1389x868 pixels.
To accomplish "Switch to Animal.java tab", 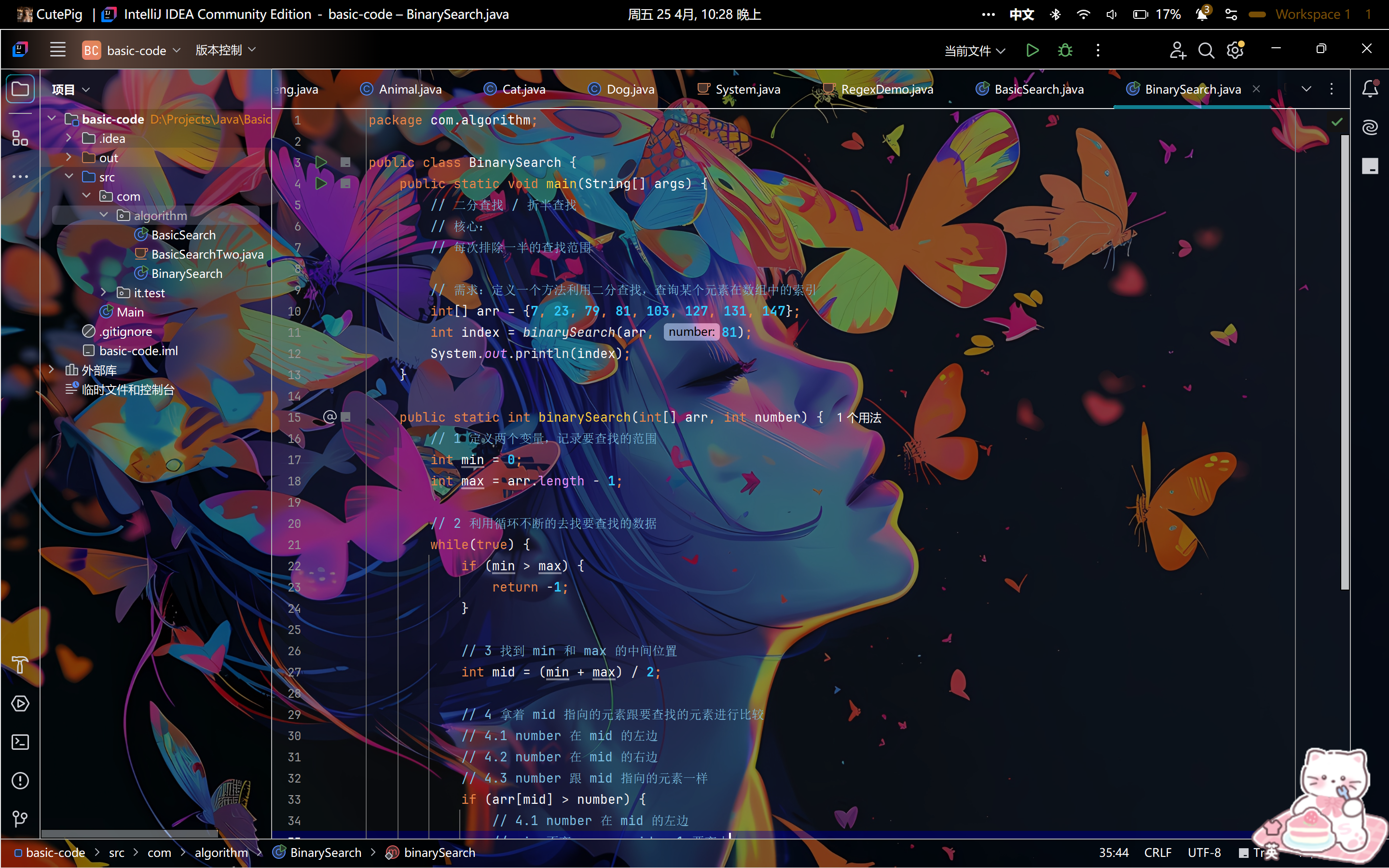I will click(x=401, y=90).
